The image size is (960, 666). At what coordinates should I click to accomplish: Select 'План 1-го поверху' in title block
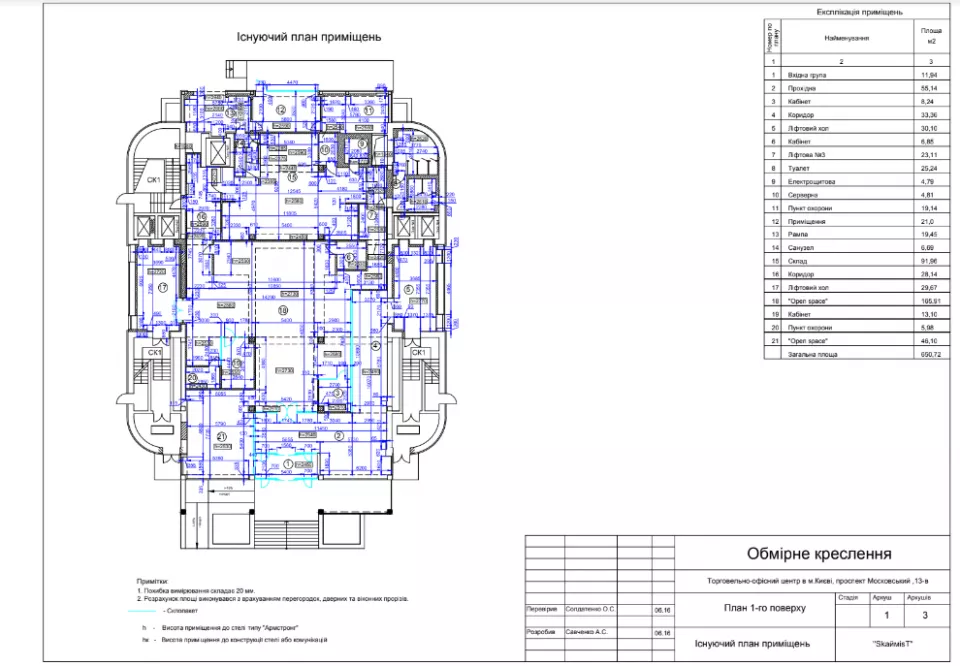click(763, 607)
